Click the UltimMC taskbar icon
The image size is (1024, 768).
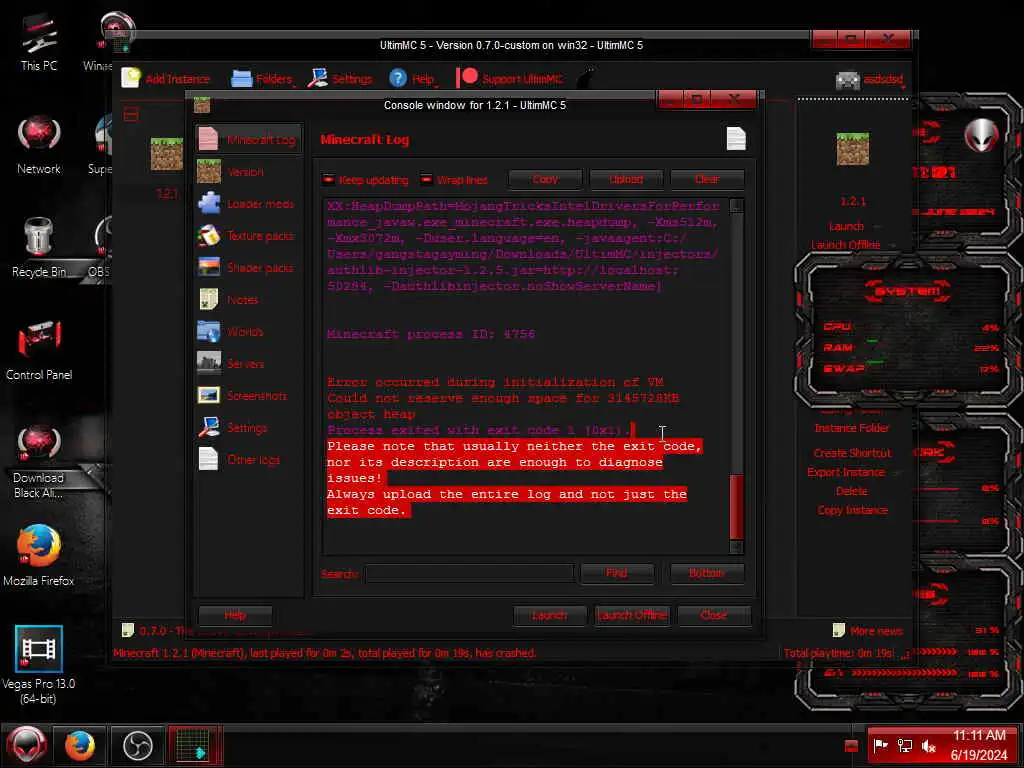[194, 745]
